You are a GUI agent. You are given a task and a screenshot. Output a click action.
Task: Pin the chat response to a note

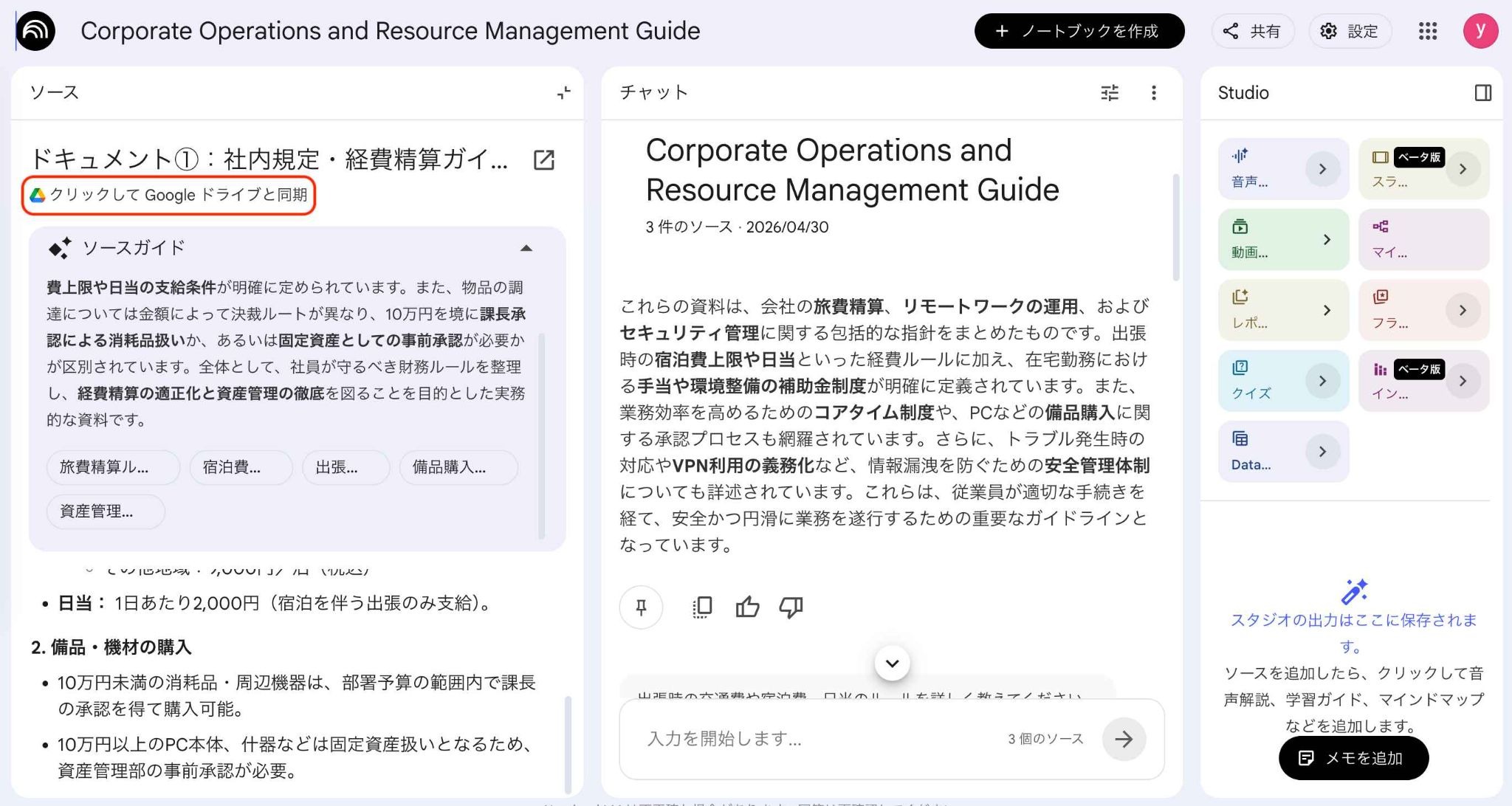[641, 607]
